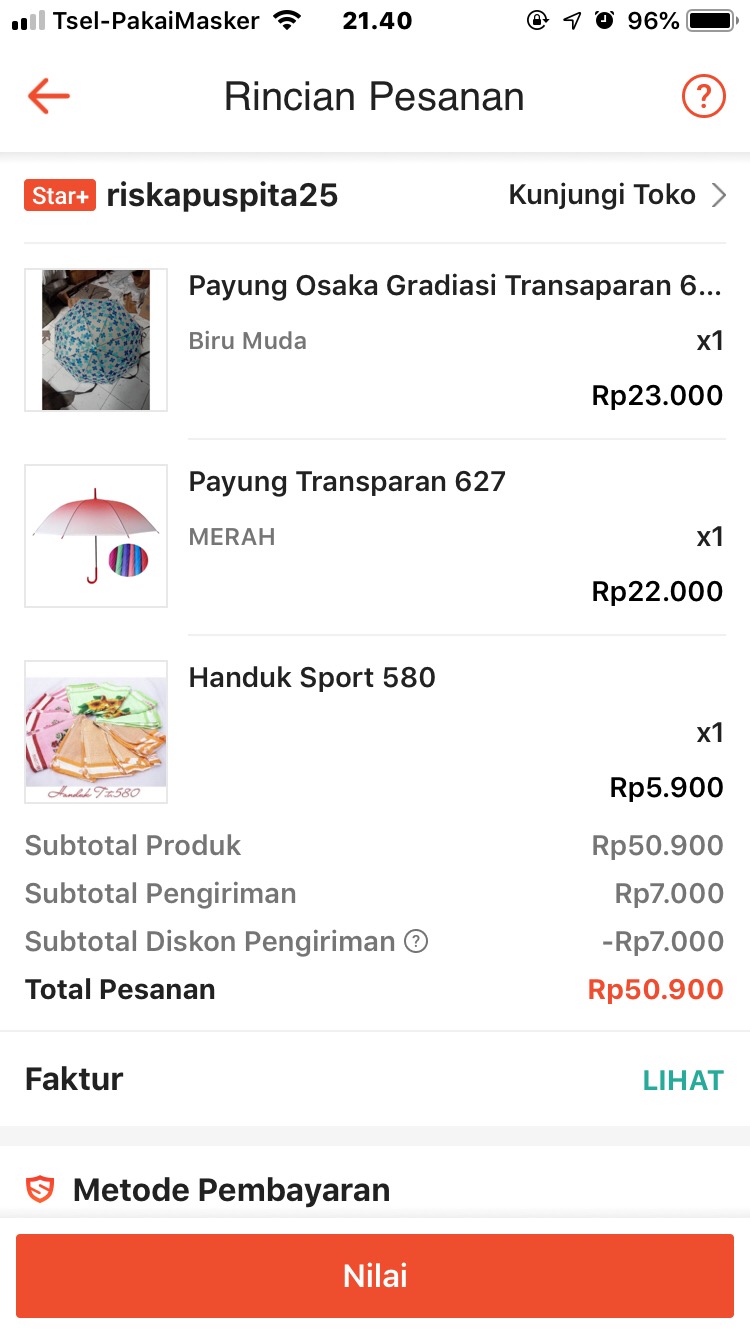Tap the Star+ seller badge

click(60, 196)
